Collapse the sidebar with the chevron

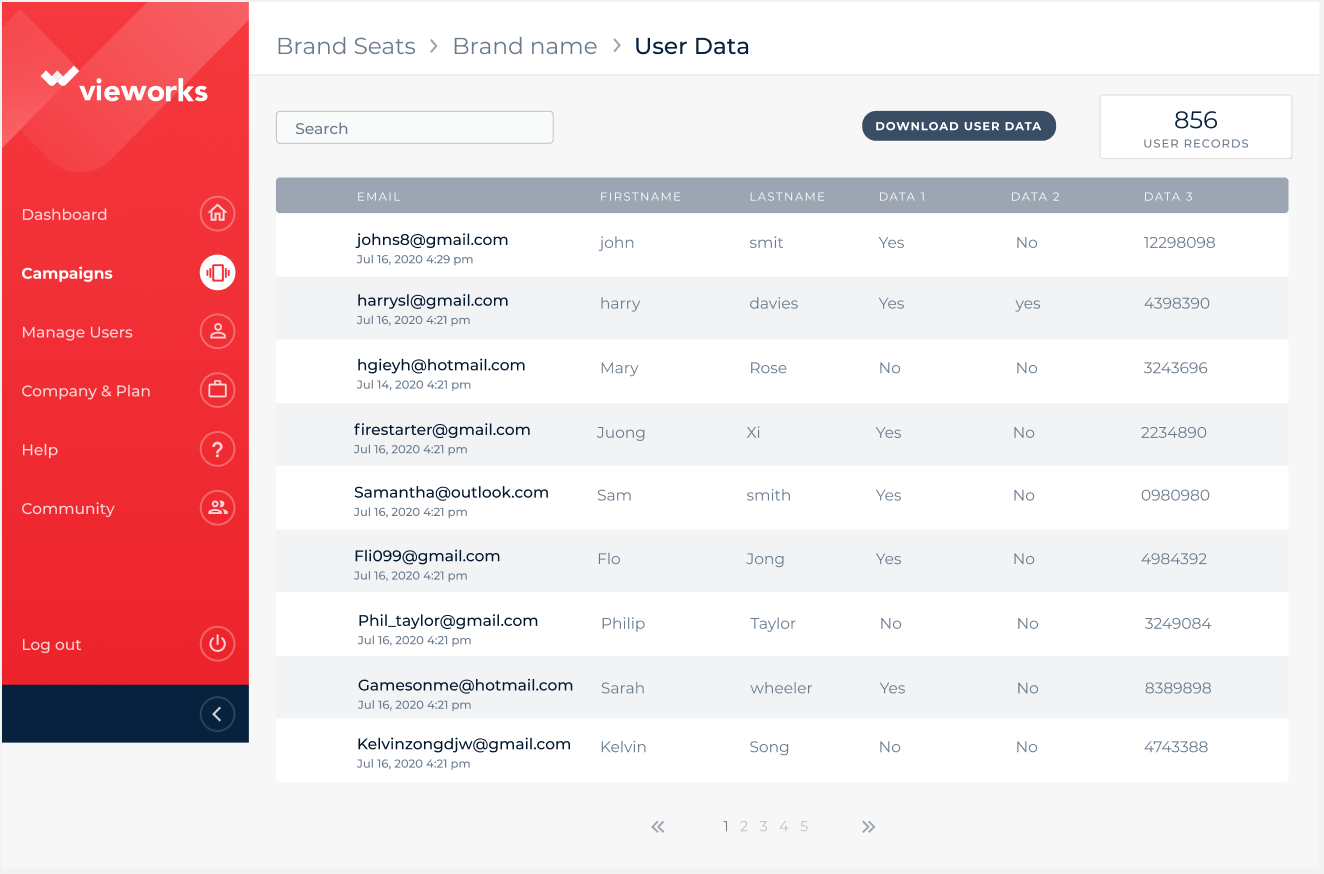217,714
